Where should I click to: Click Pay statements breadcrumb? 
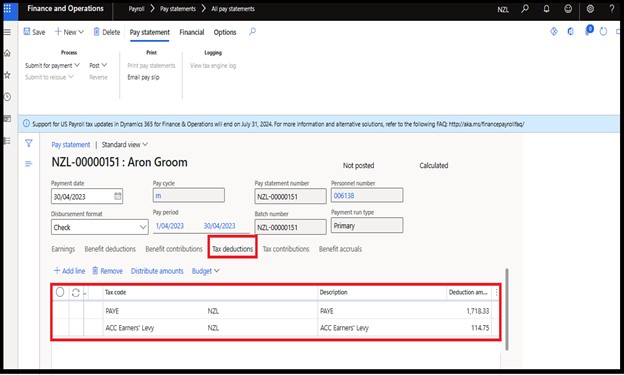click(x=177, y=9)
